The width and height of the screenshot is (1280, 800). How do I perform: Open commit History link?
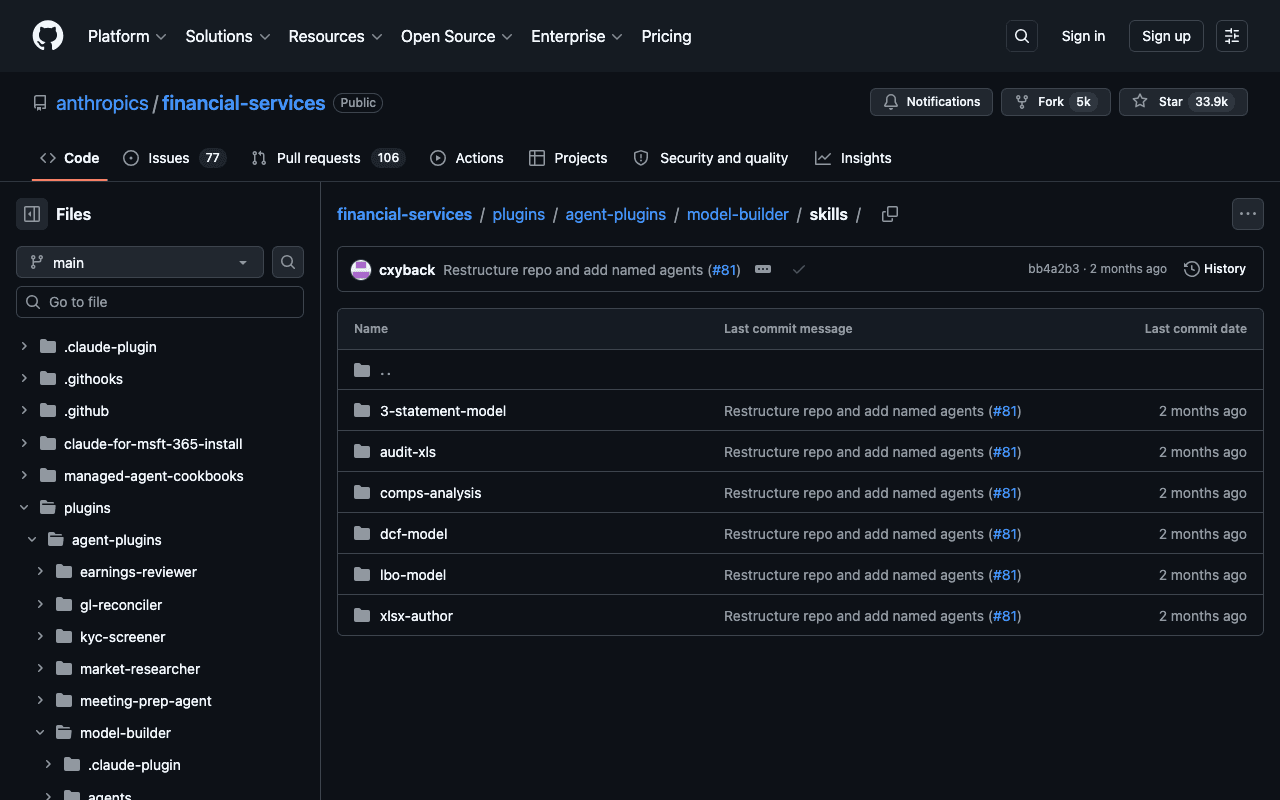1215,269
